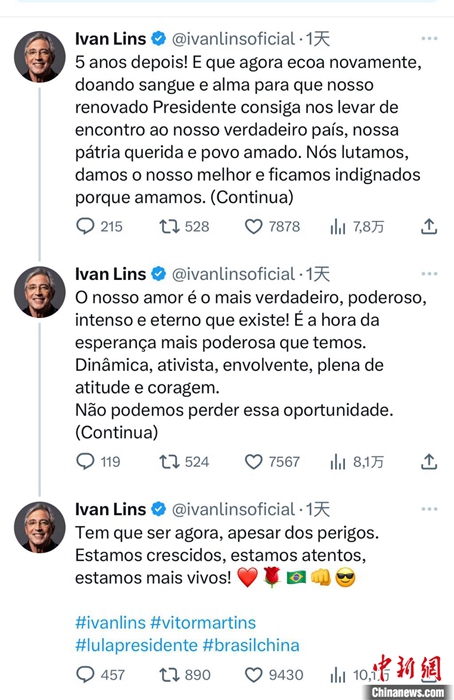Retweet the tweet with 528 retweets
Image resolution: width=454 pixels, height=700 pixels.
tap(169, 227)
